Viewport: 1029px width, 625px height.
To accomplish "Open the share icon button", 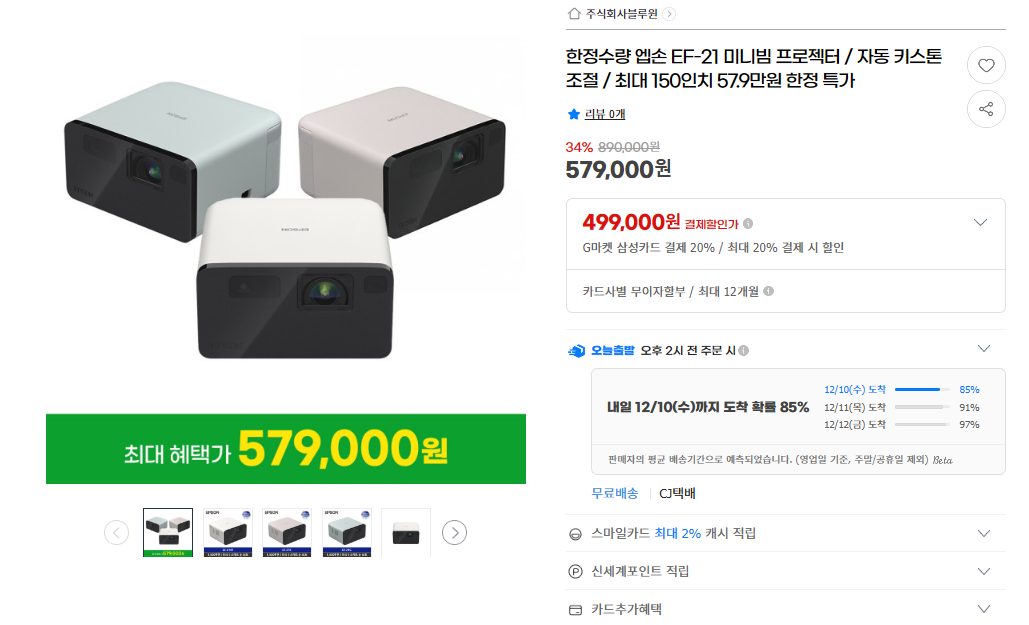I will [986, 109].
